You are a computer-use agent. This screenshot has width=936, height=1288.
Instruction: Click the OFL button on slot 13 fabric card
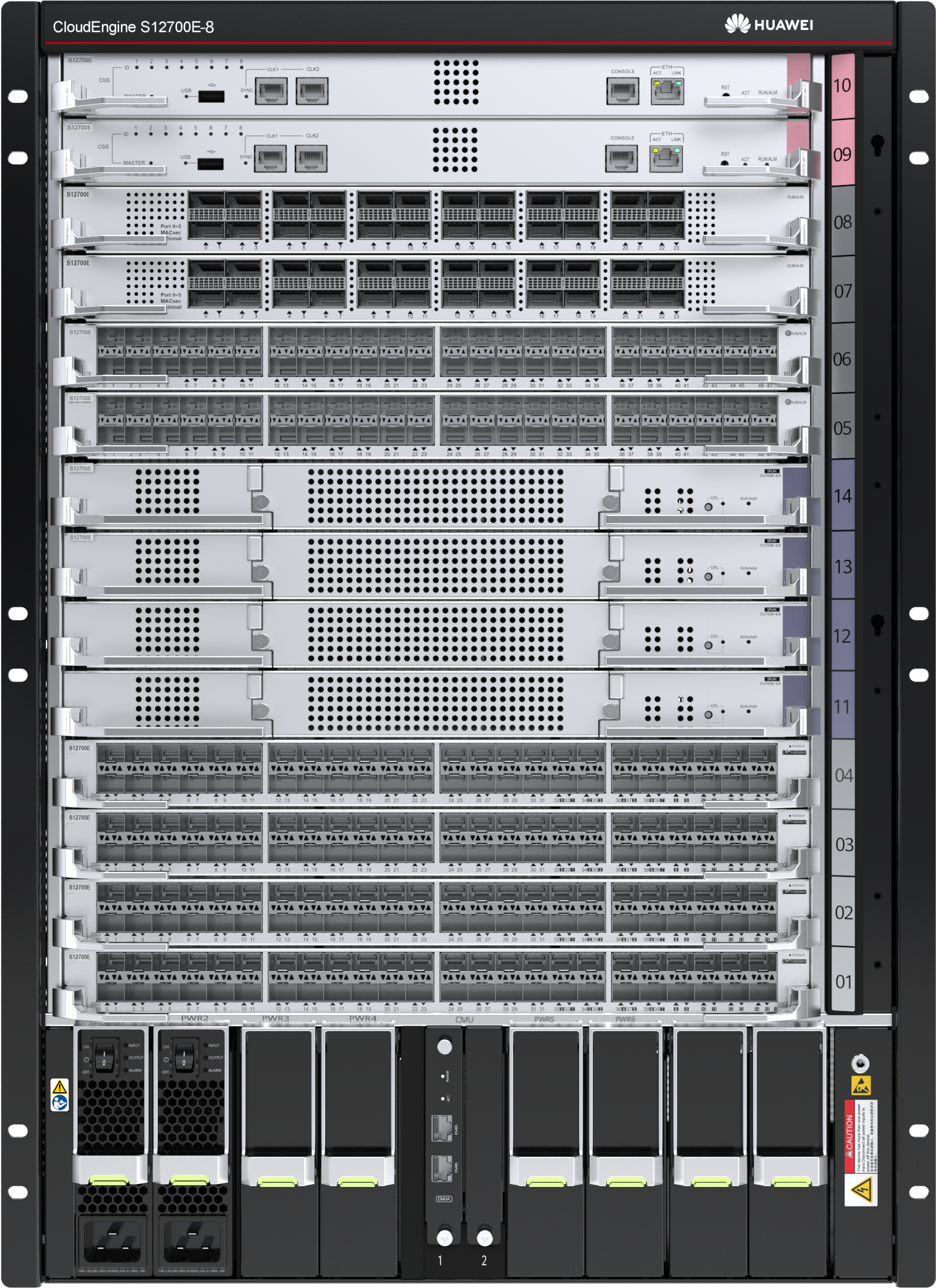pyautogui.click(x=708, y=576)
